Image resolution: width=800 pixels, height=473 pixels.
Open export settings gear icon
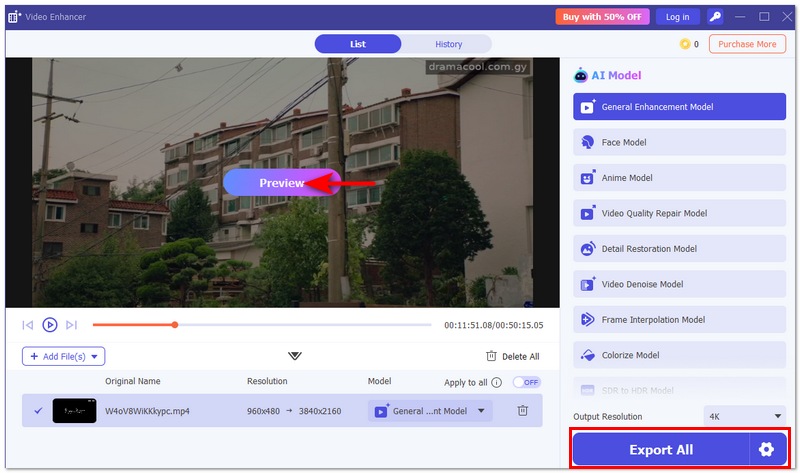tap(766, 450)
